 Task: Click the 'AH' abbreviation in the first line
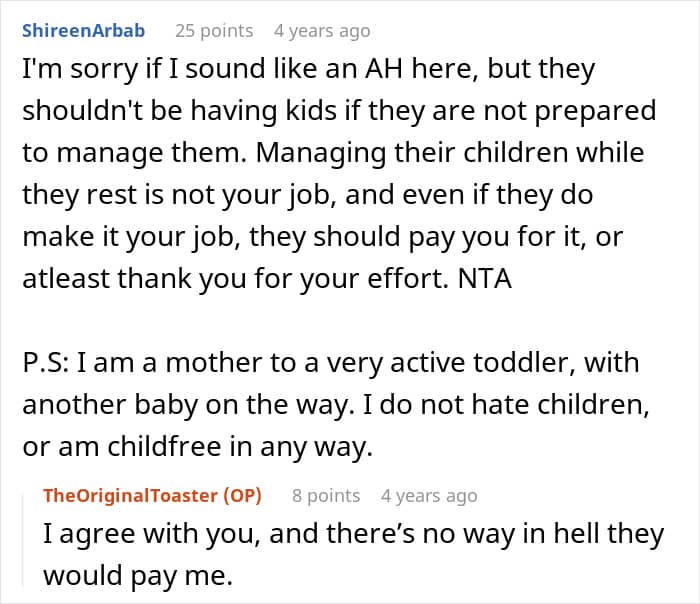384,69
